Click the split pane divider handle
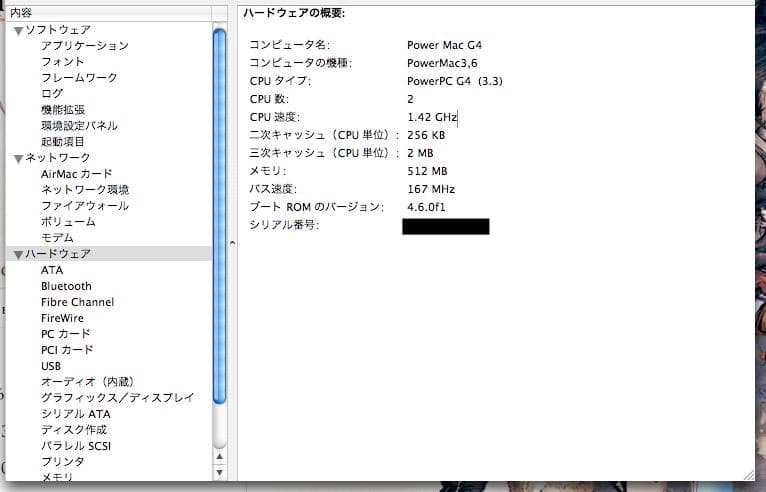 pyautogui.click(x=233, y=243)
